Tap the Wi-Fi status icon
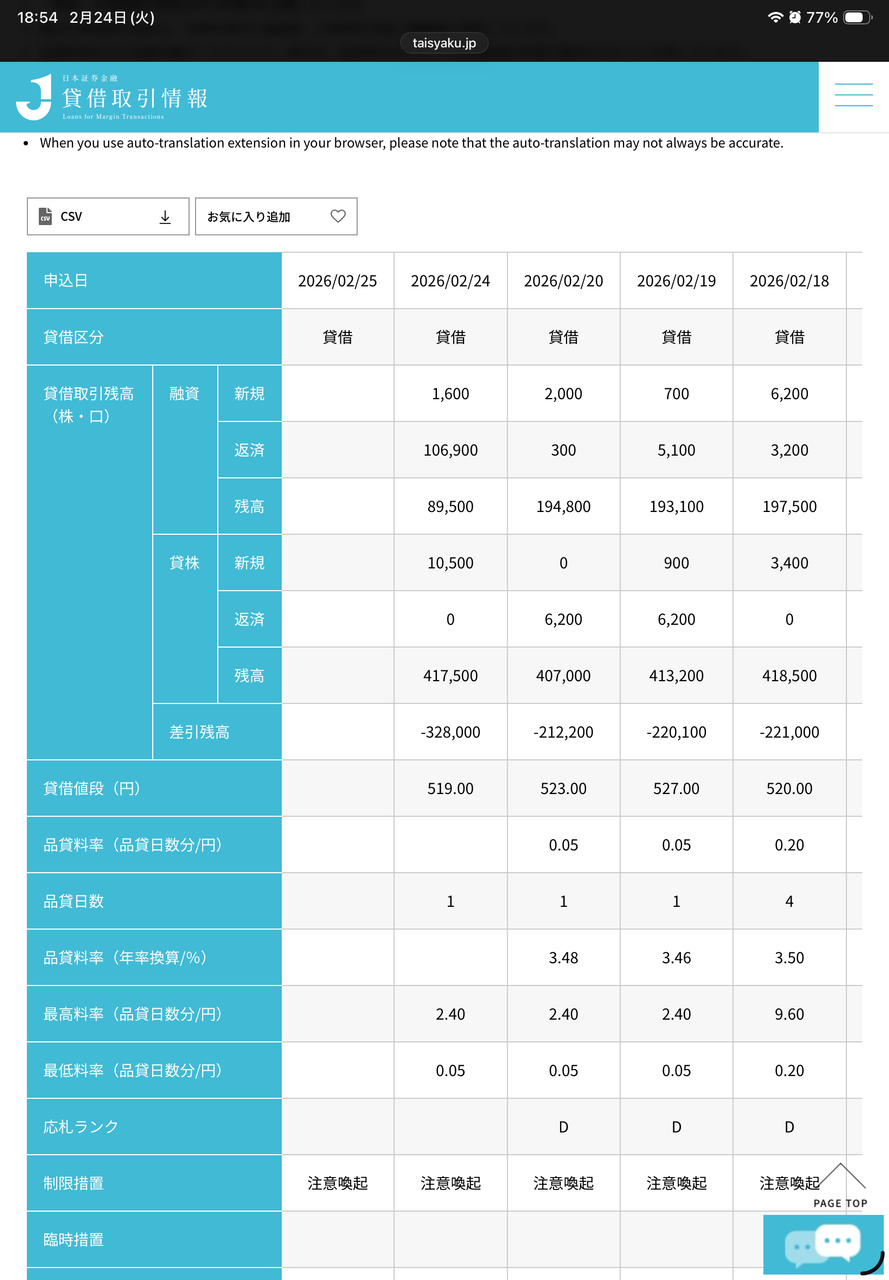Image resolution: width=889 pixels, height=1280 pixels. coord(775,18)
